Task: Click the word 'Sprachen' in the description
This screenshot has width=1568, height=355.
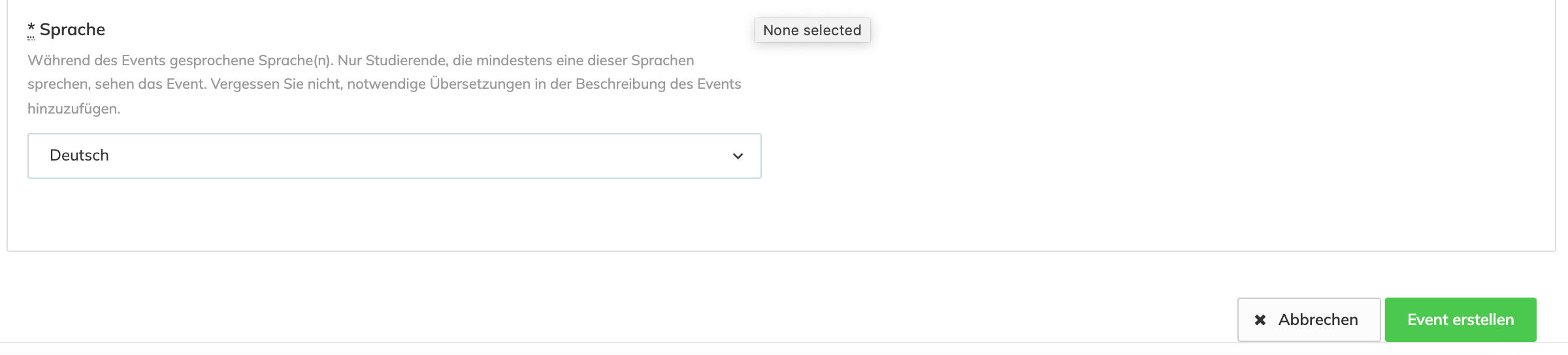Action: coord(662,60)
